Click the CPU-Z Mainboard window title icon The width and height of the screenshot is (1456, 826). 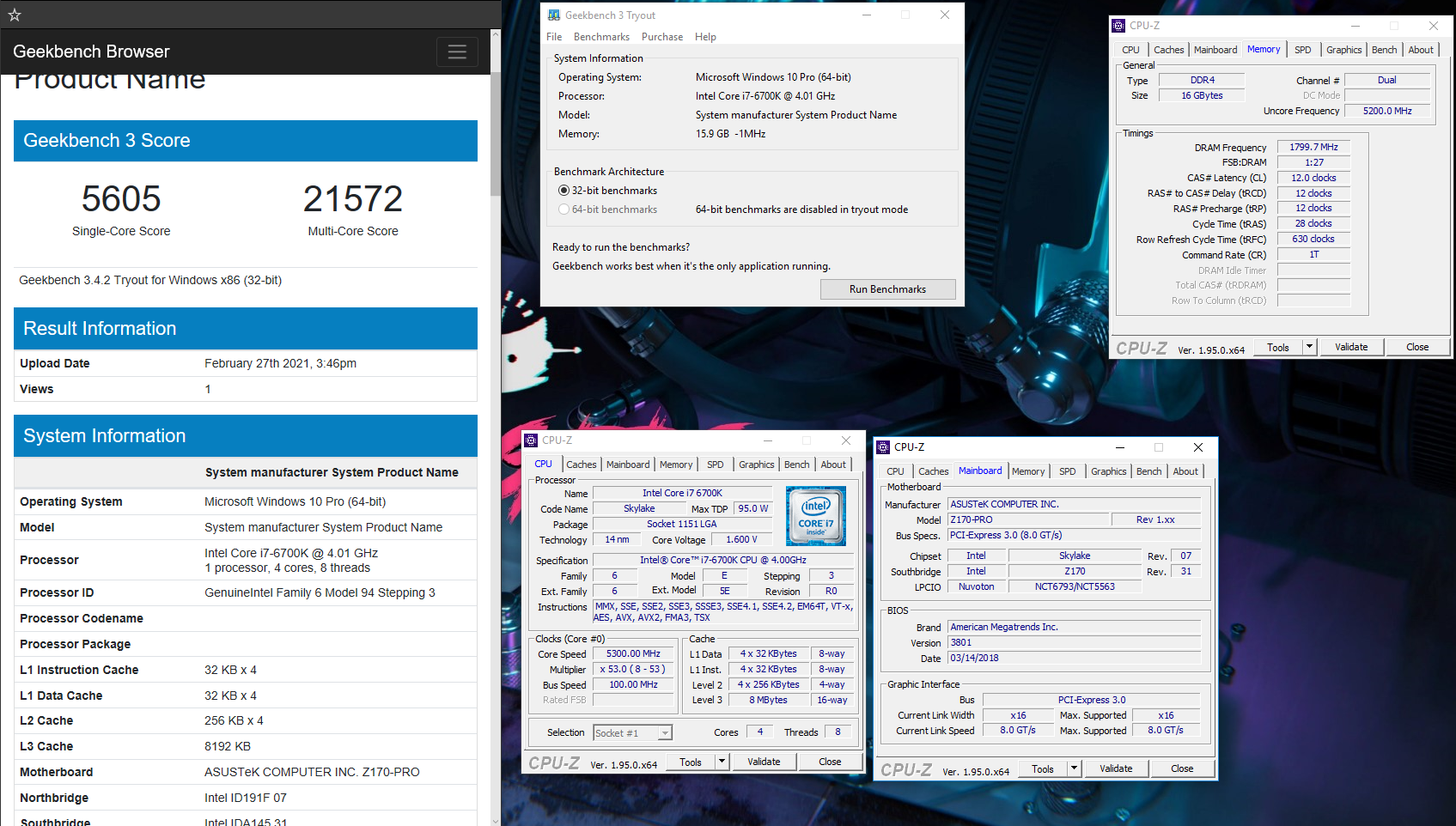[883, 447]
